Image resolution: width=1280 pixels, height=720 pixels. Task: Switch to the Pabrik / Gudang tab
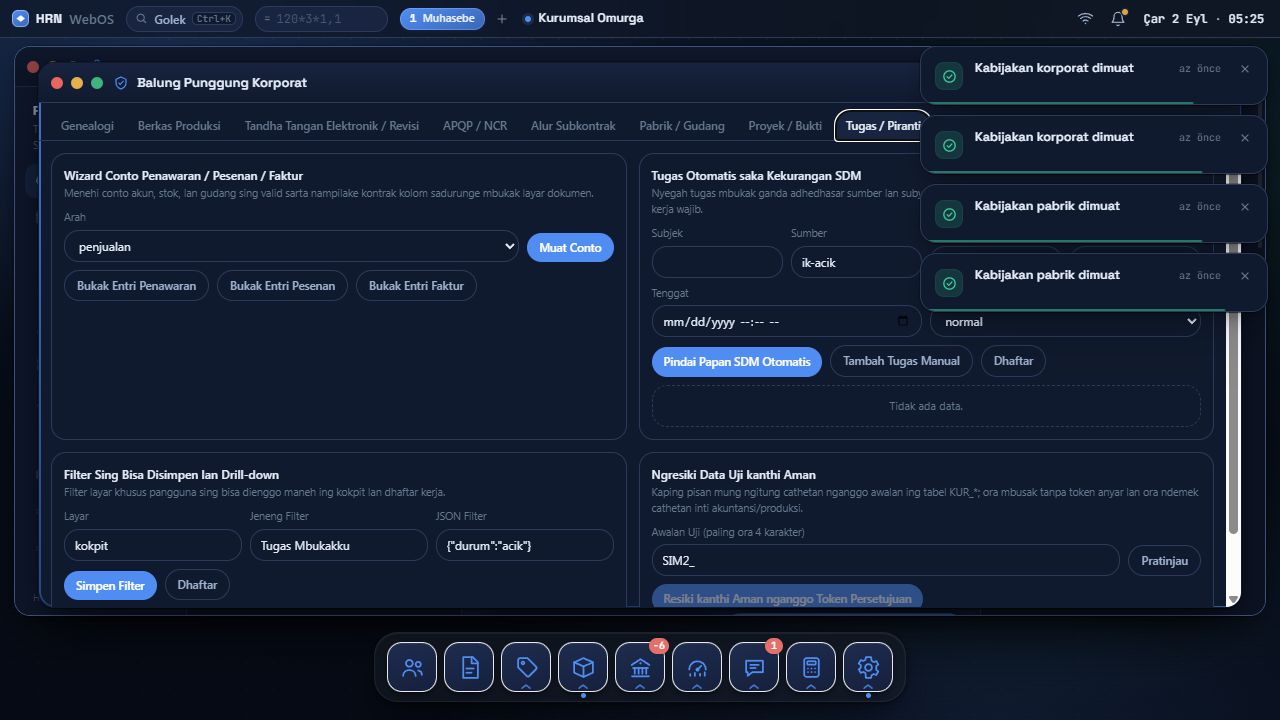coord(682,126)
